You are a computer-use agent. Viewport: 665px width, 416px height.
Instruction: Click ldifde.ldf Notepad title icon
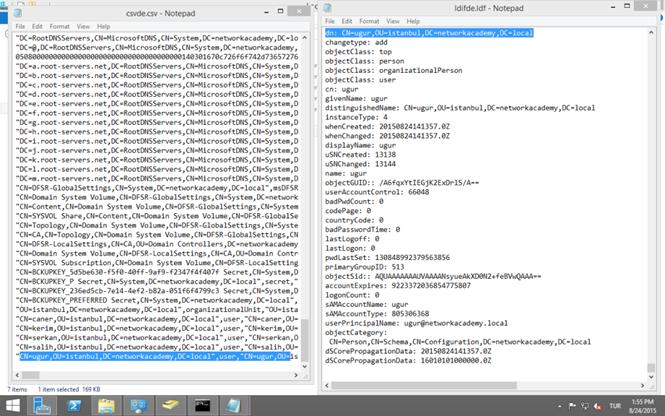(x=327, y=8)
